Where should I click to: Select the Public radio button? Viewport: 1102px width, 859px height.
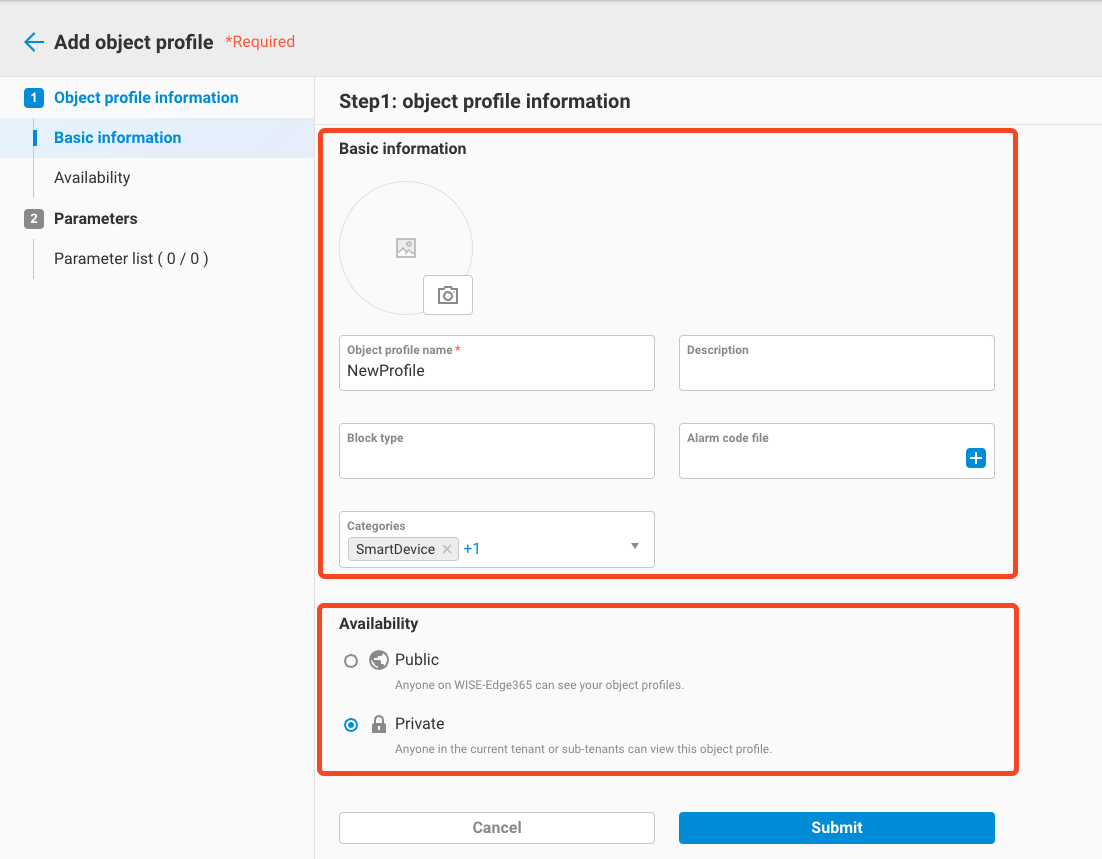(351, 661)
